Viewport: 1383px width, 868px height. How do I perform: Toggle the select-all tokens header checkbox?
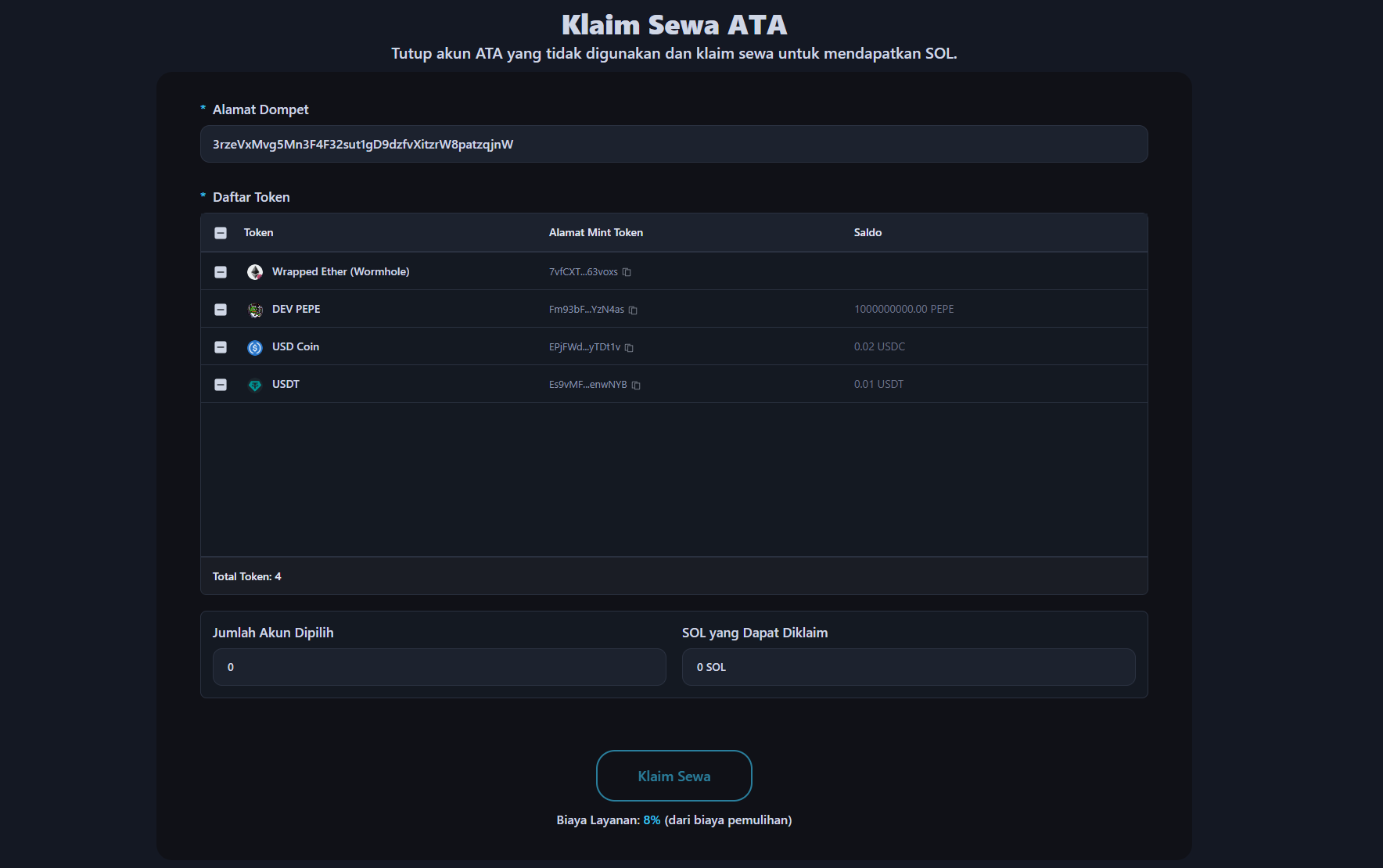coord(221,233)
